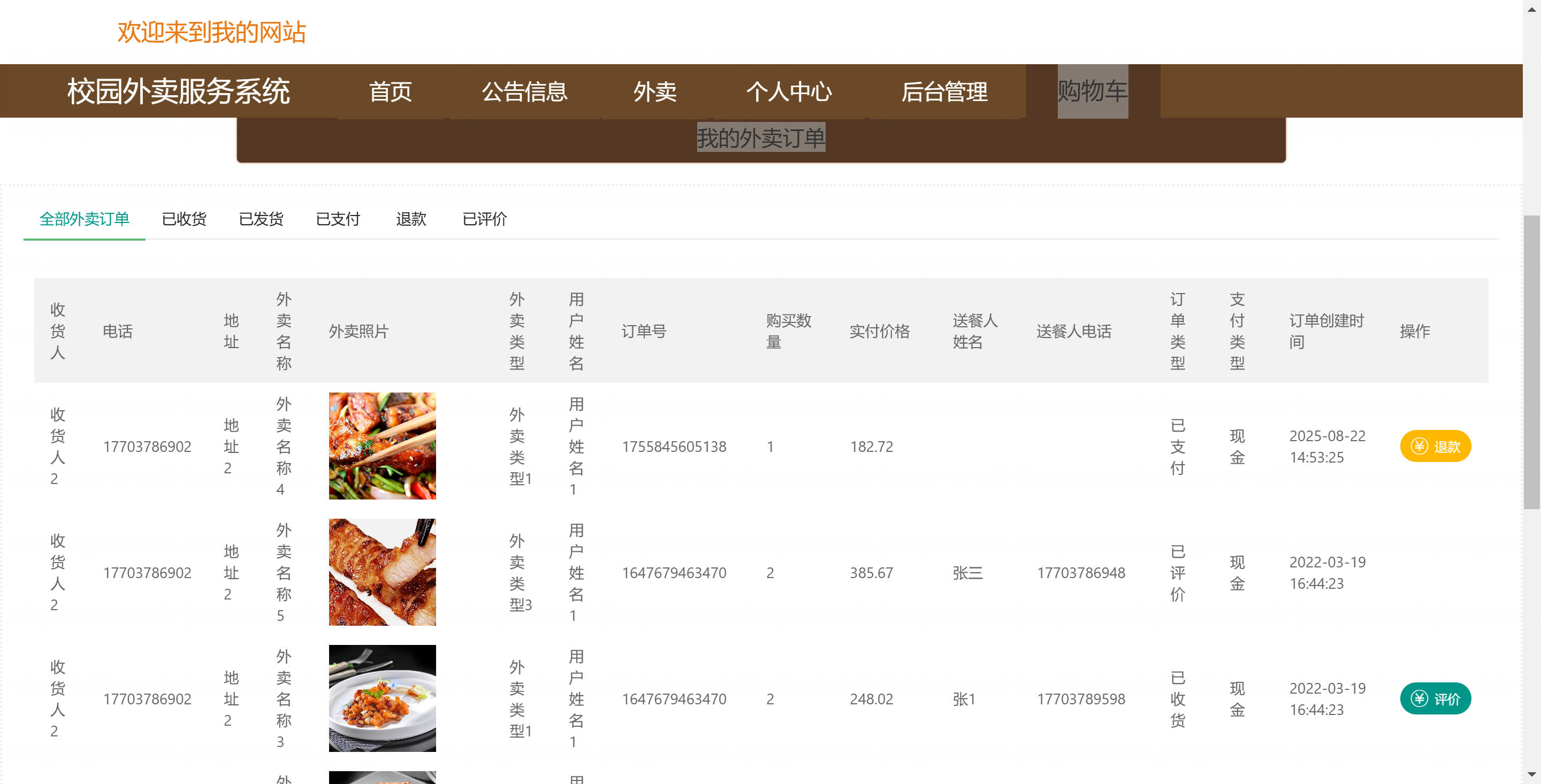Open the roast pork photo of 外卖名称5
1541x784 pixels.
(382, 572)
